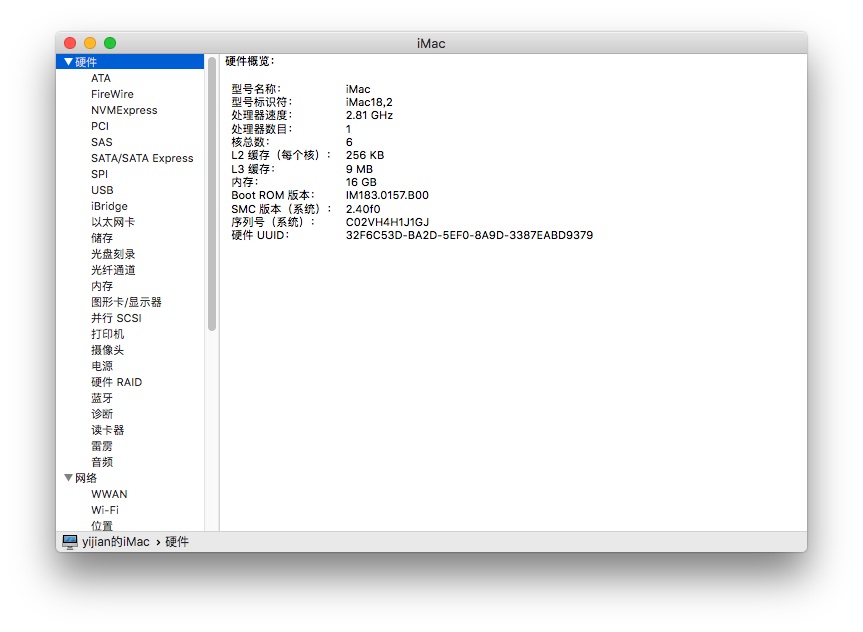Open the 摄像头 section
Screen dimensions: 863x632
click(x=107, y=350)
